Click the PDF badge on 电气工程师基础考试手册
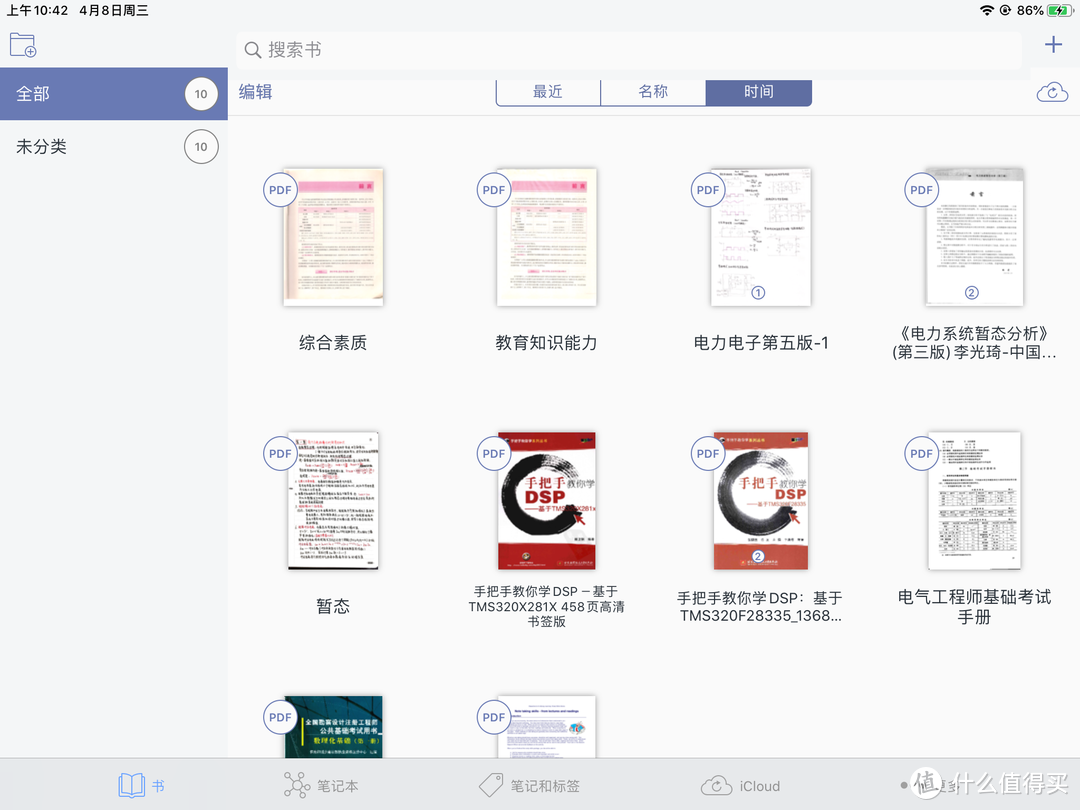The image size is (1080, 810). coord(922,454)
